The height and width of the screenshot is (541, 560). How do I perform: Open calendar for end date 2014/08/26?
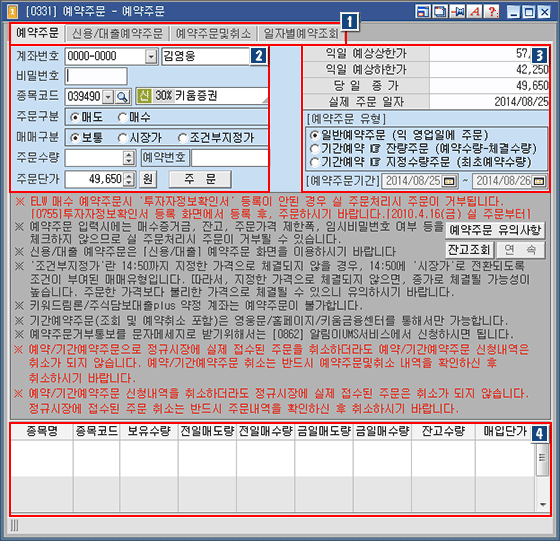tap(539, 181)
